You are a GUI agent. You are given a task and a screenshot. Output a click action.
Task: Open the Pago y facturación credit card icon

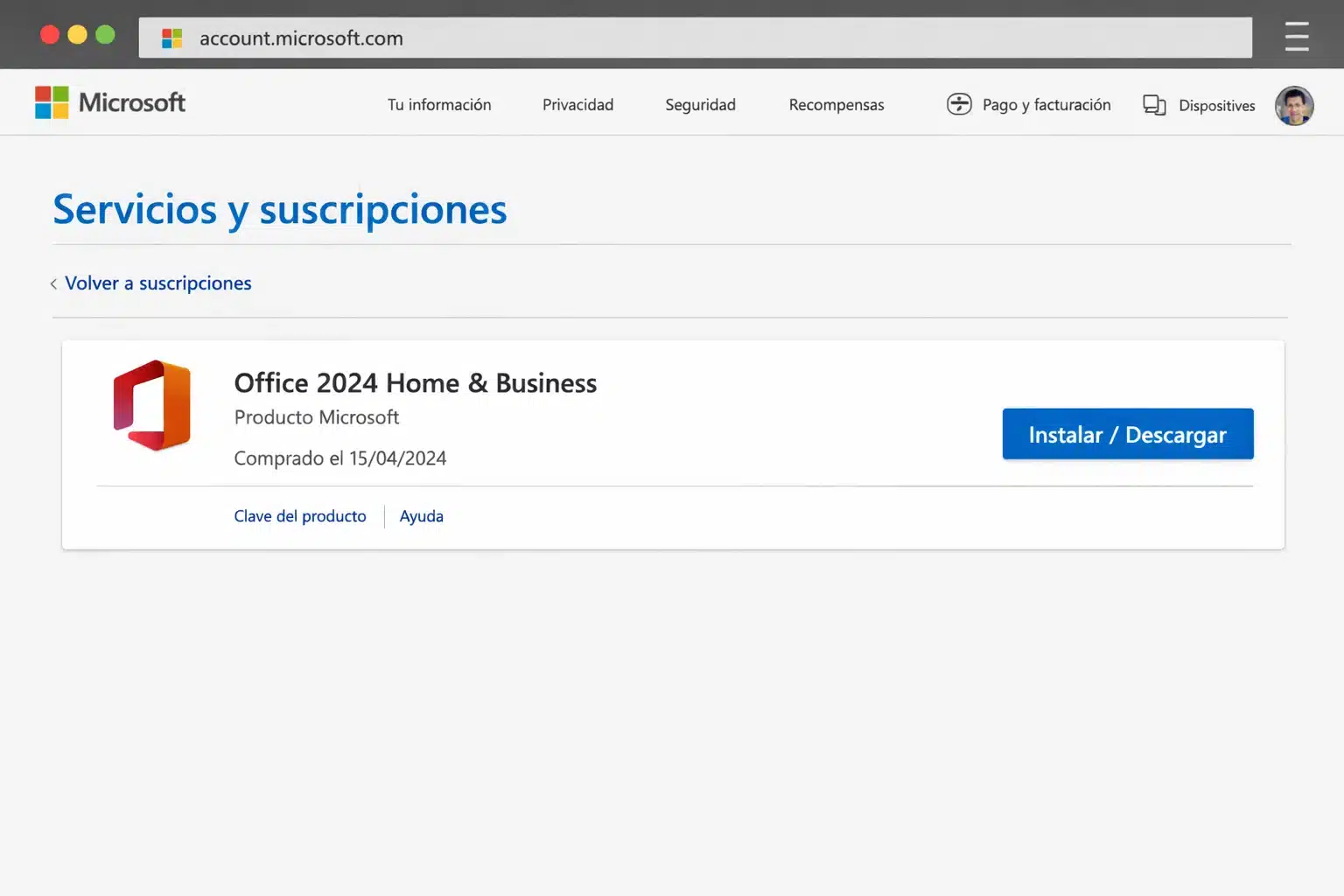[960, 104]
